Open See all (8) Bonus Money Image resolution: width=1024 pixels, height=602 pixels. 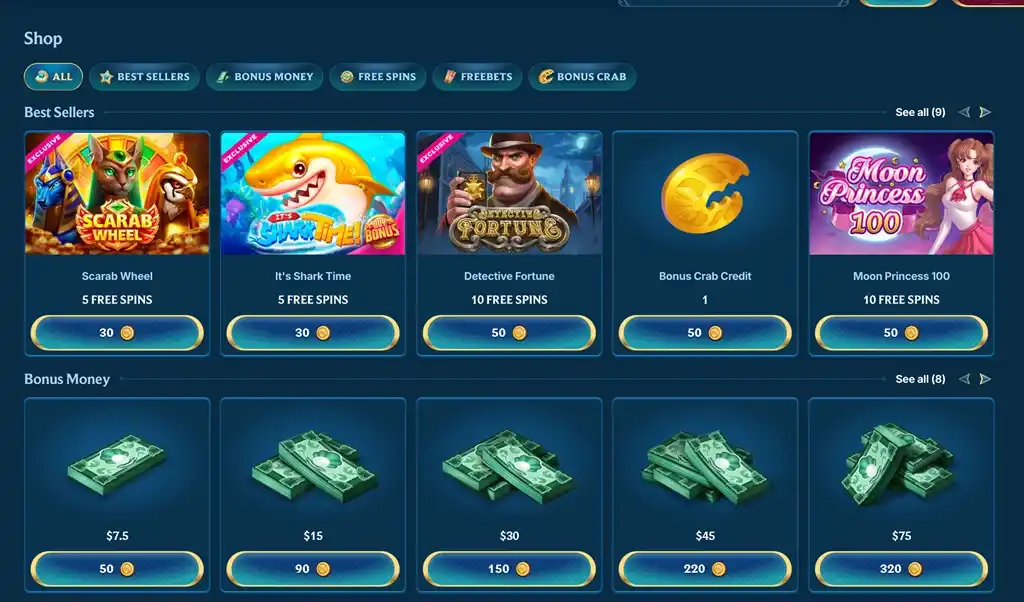[920, 379]
